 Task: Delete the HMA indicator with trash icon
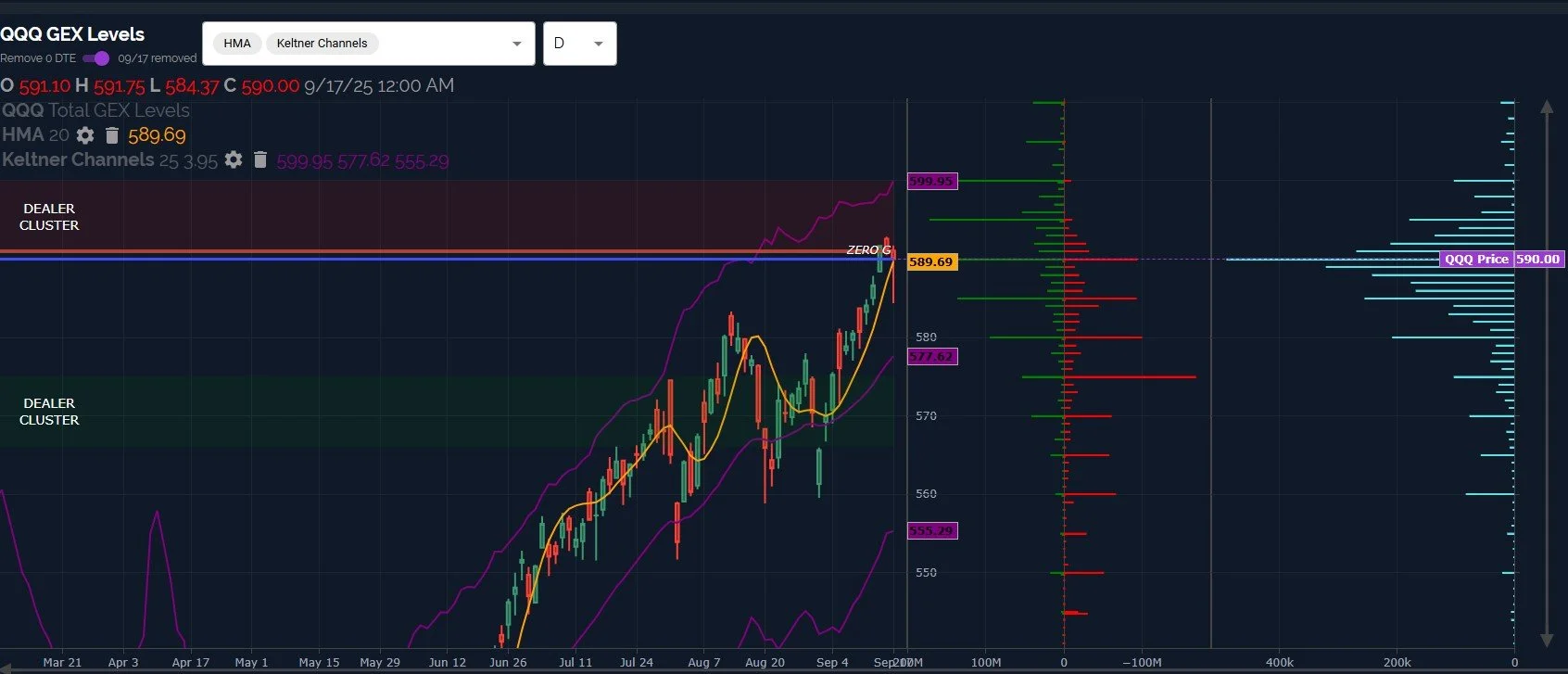point(112,135)
